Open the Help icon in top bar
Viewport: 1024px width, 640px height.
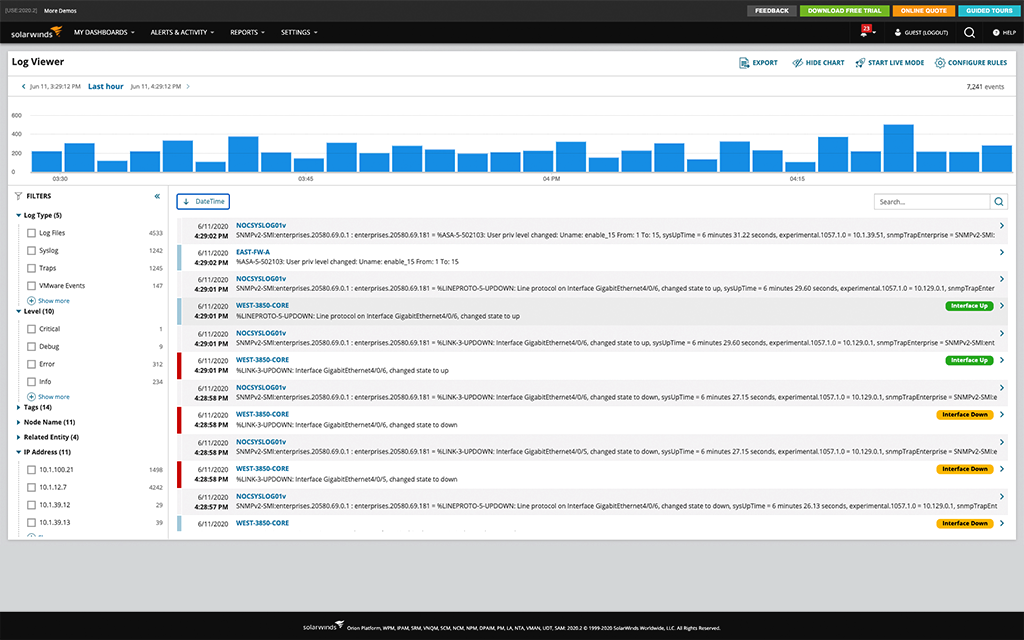(x=996, y=32)
